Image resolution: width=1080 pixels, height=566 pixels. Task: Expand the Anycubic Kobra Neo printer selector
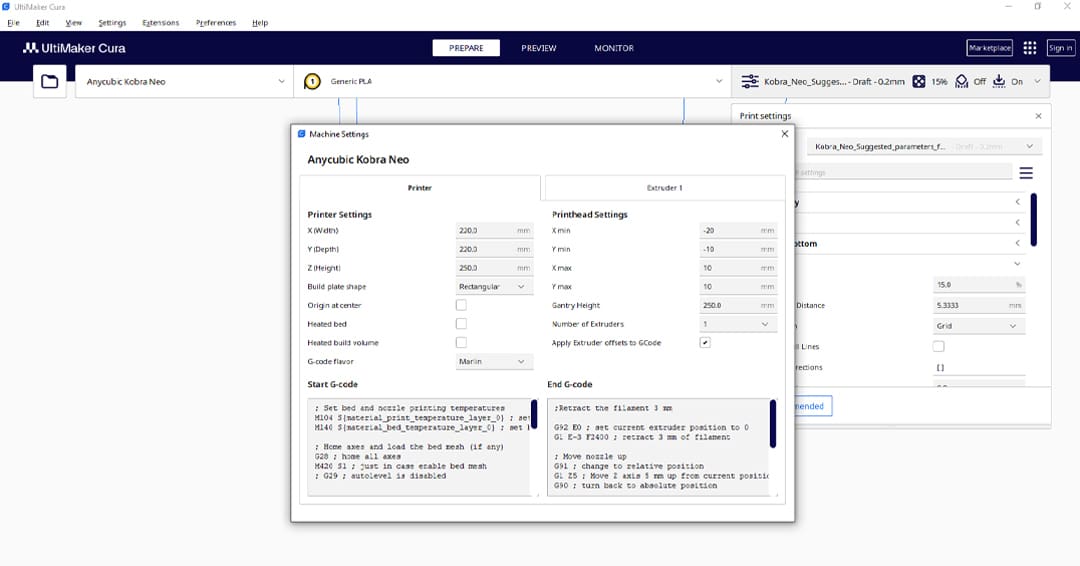(x=185, y=81)
